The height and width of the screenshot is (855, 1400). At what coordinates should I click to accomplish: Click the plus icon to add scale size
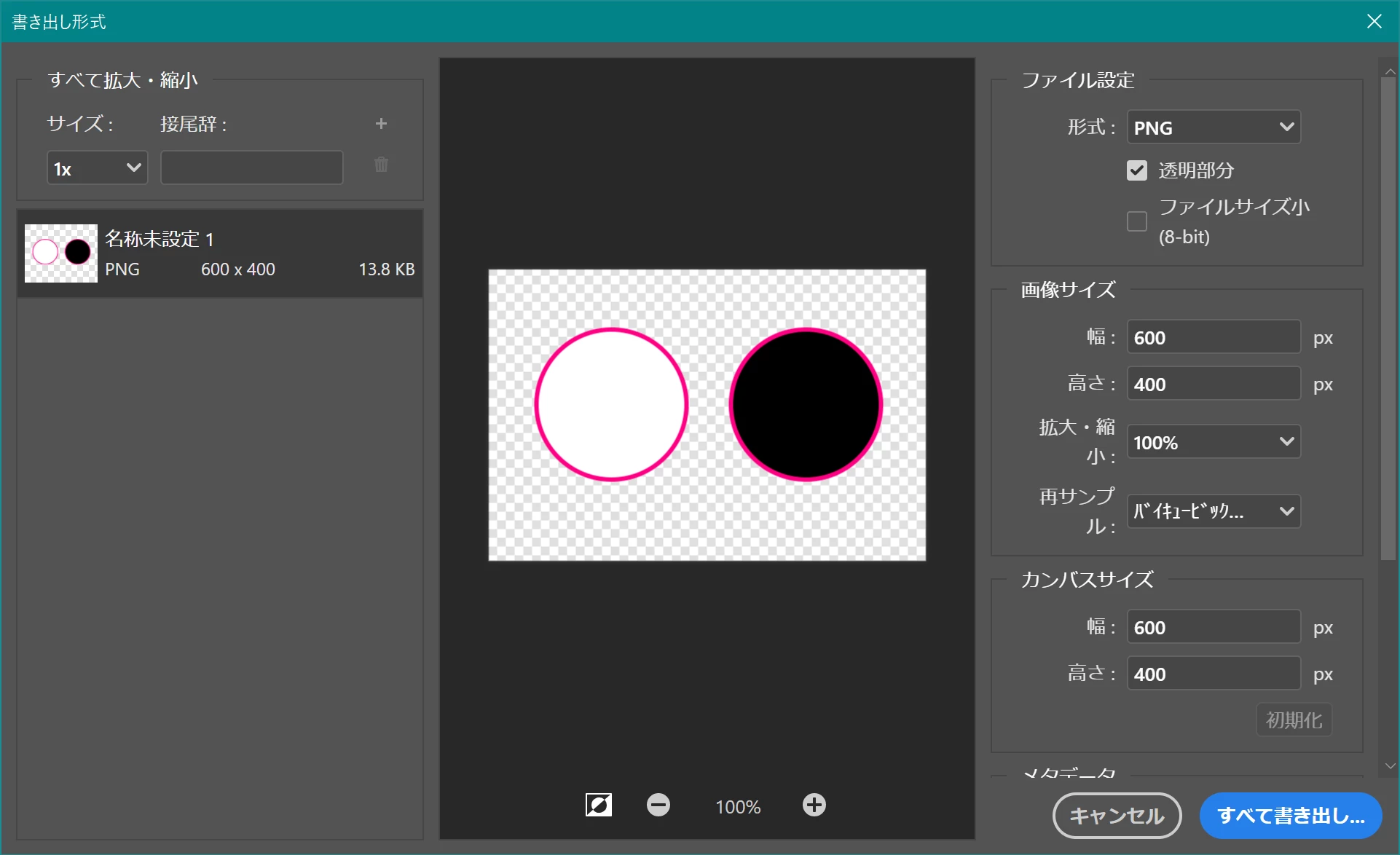click(381, 124)
